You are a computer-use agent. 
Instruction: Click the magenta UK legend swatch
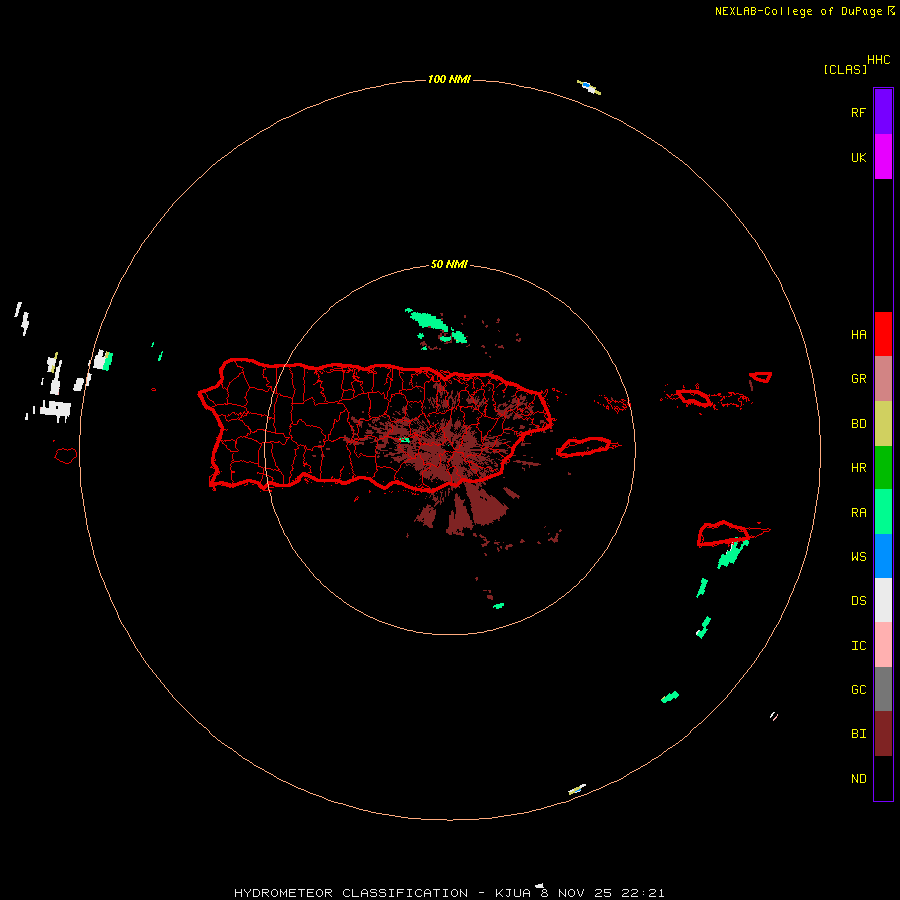[x=883, y=156]
